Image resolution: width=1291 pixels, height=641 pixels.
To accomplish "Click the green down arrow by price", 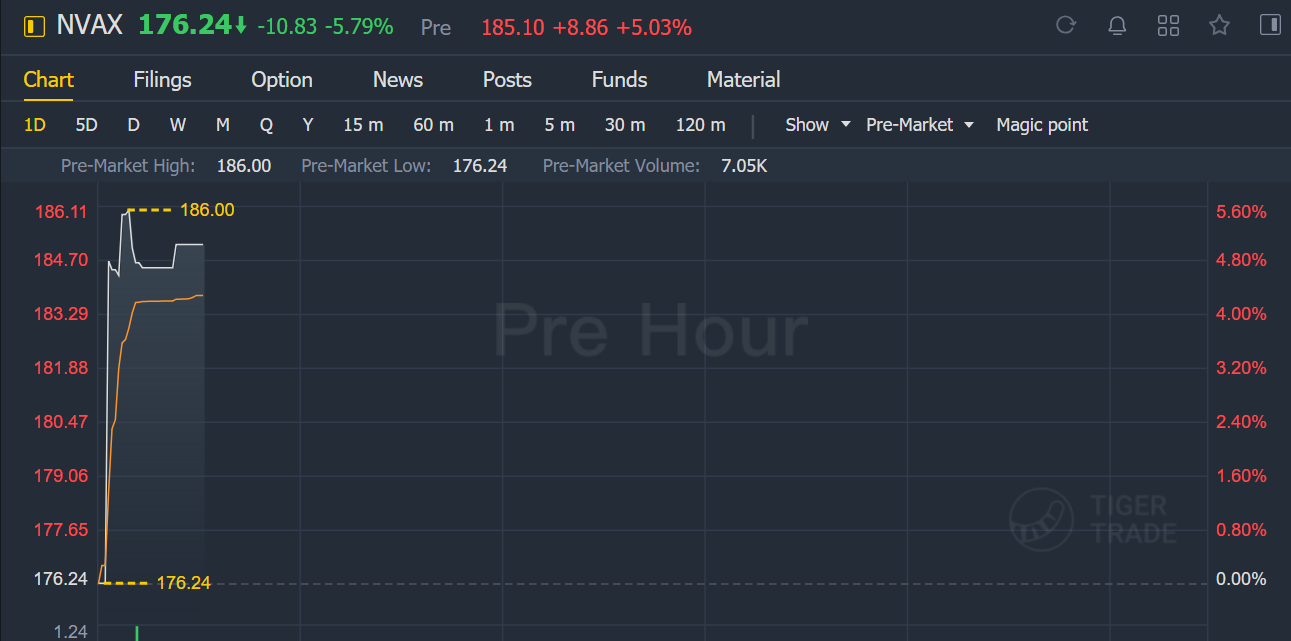I will (x=241, y=26).
